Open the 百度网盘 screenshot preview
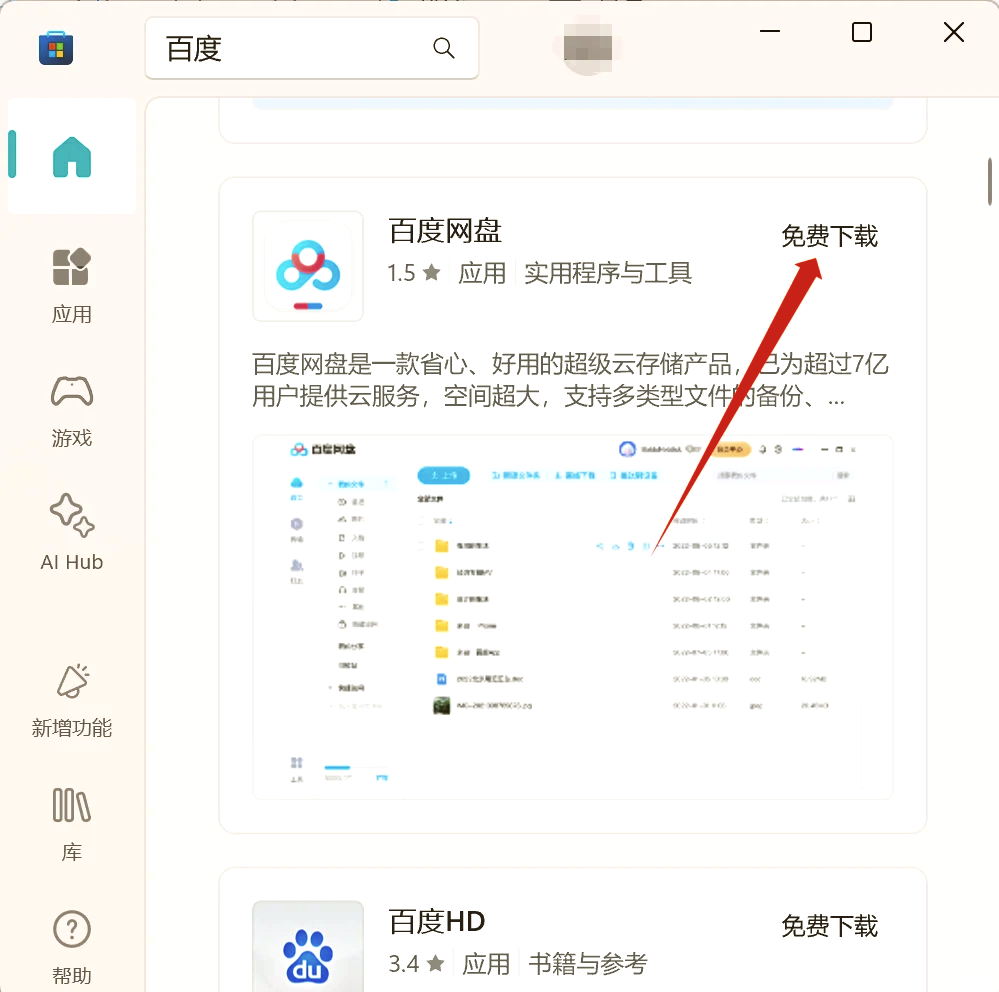The width and height of the screenshot is (999, 992). [x=572, y=615]
